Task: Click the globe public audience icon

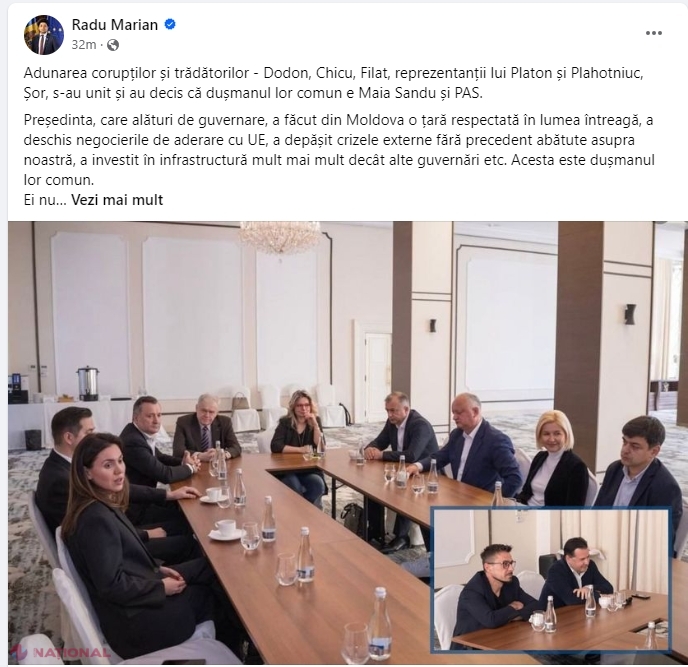Action: [x=113, y=45]
